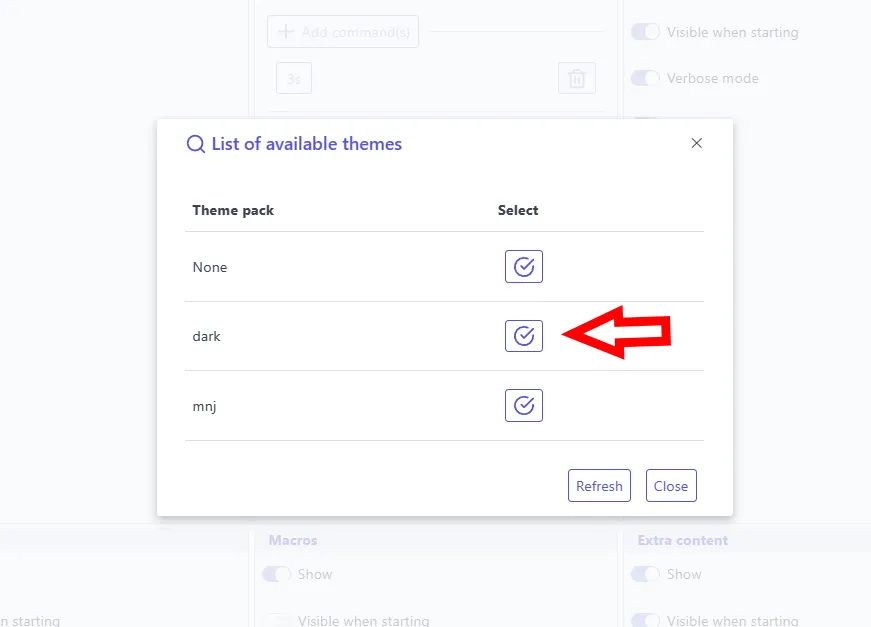Close the themes dialog with the X
Screen dimensions: 871x627
pos(697,143)
